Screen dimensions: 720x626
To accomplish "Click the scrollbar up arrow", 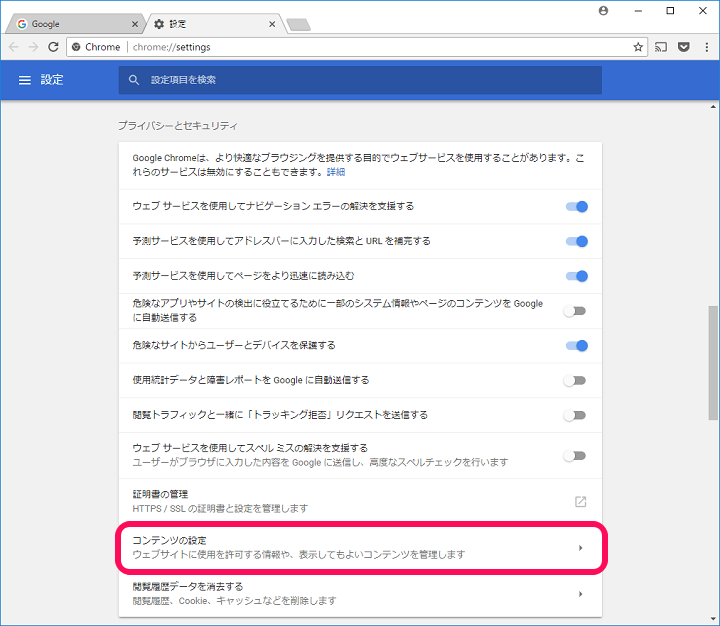I will click(x=713, y=107).
